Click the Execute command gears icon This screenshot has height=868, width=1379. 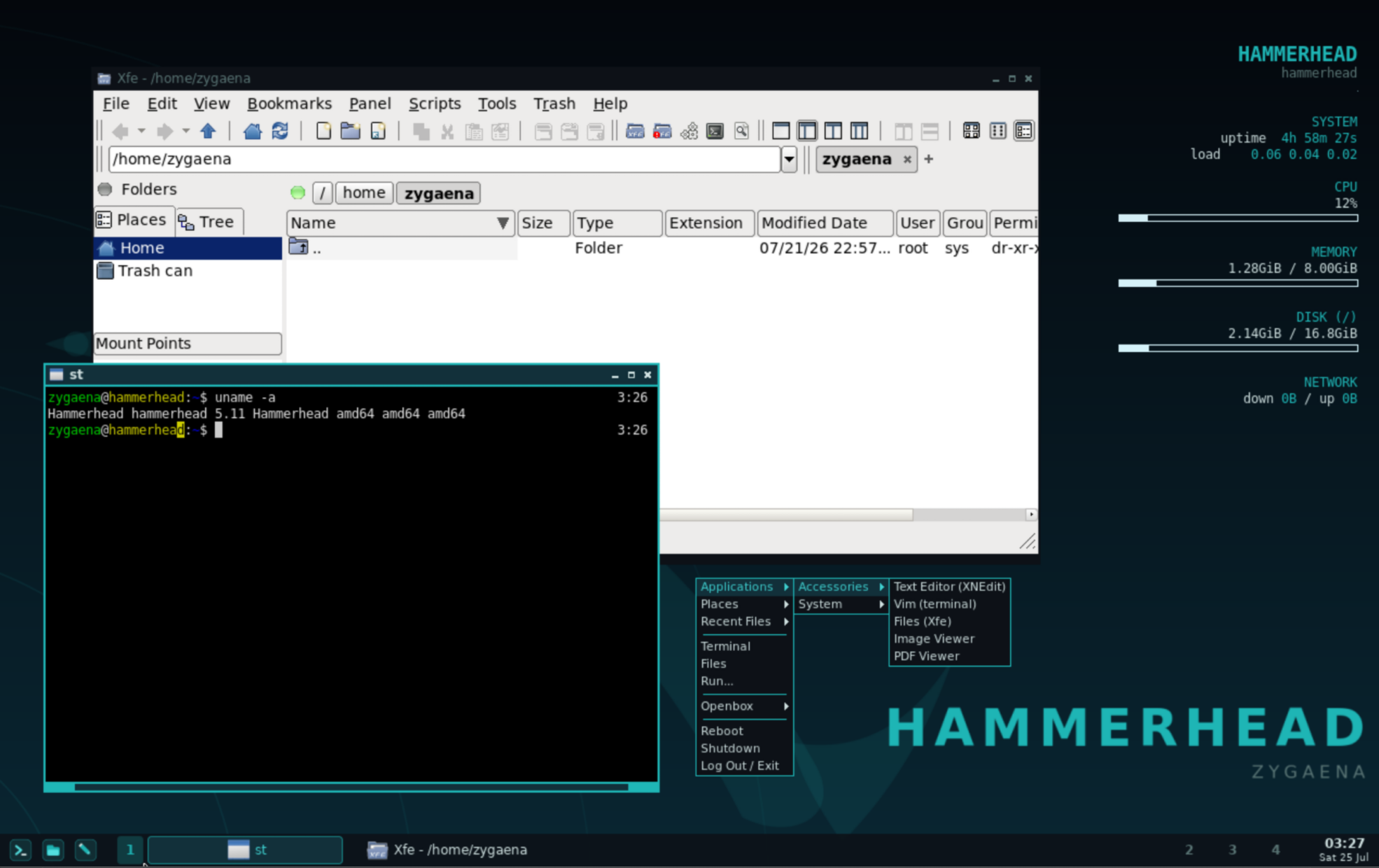tap(689, 131)
